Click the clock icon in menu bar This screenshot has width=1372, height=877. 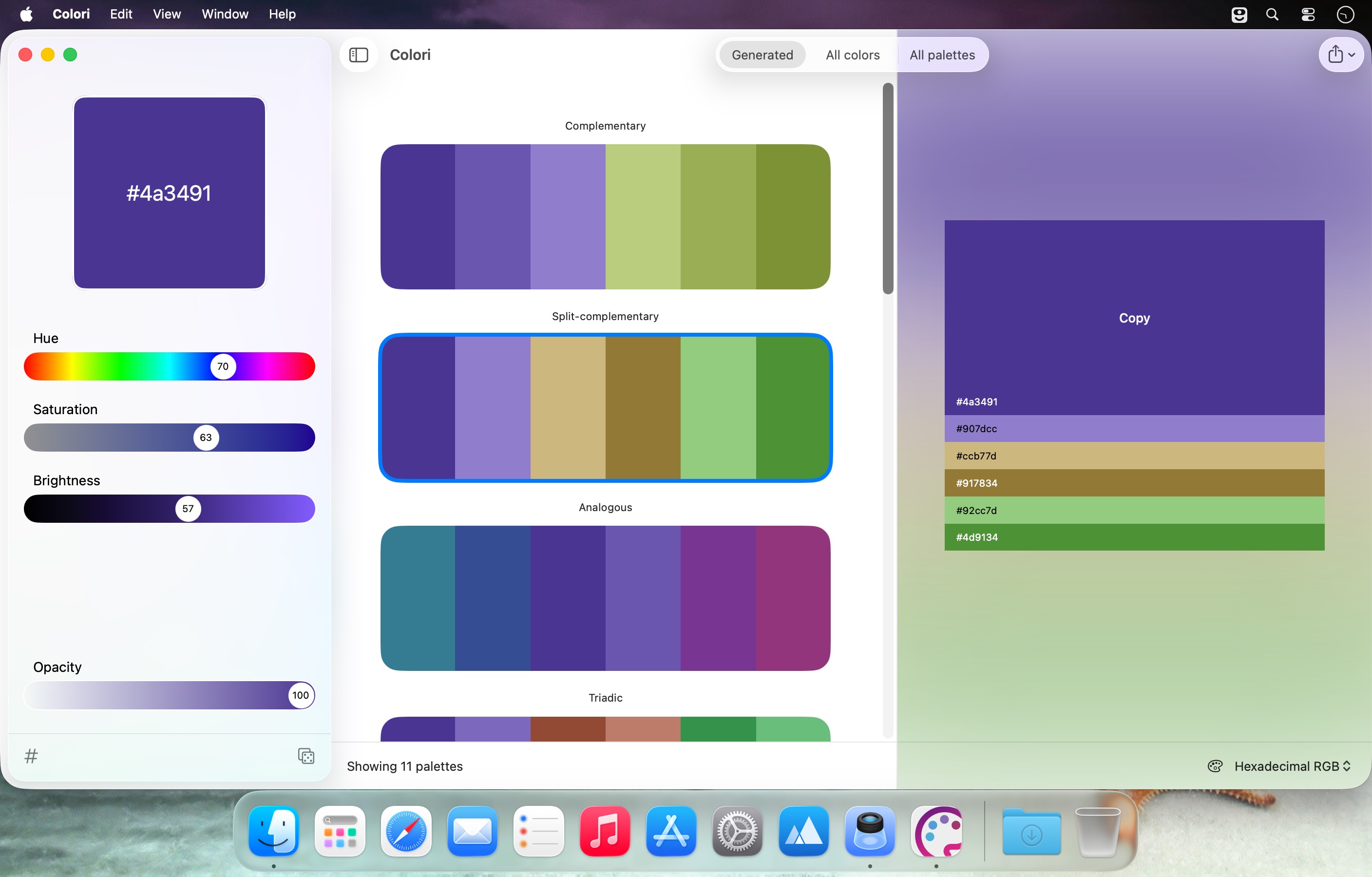click(1345, 14)
